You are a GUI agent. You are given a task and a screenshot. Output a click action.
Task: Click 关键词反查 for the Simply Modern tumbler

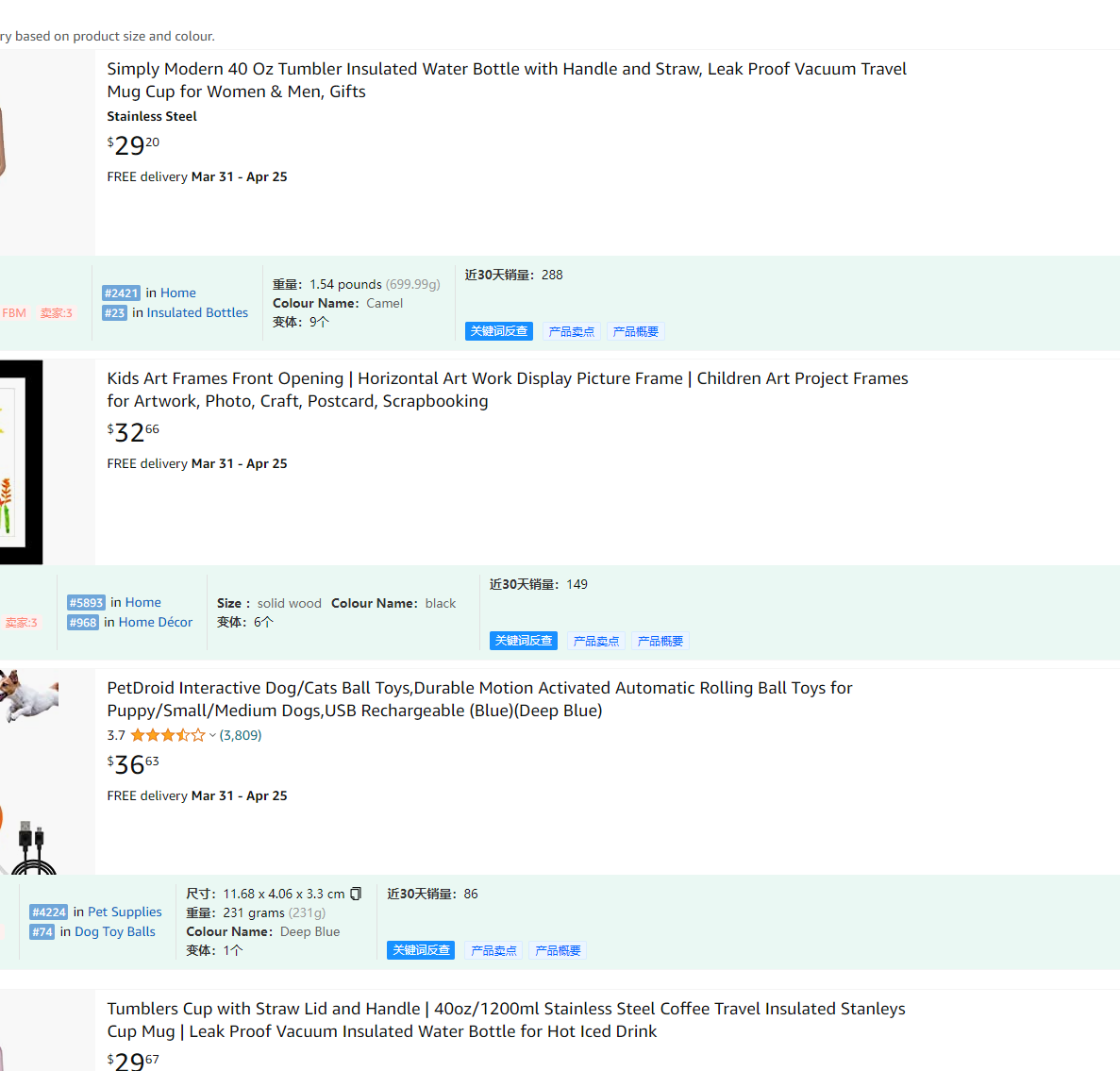pyautogui.click(x=498, y=331)
